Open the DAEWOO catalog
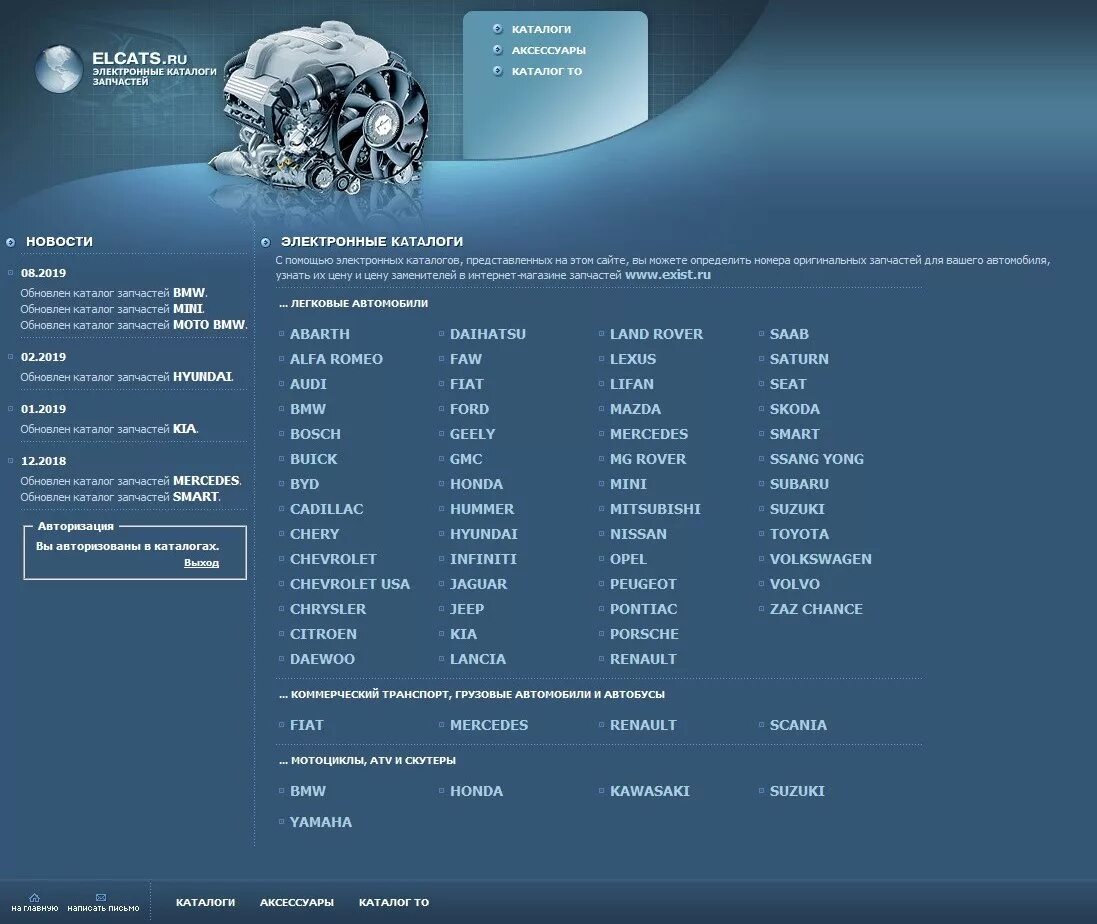1097x924 pixels. 323,659
